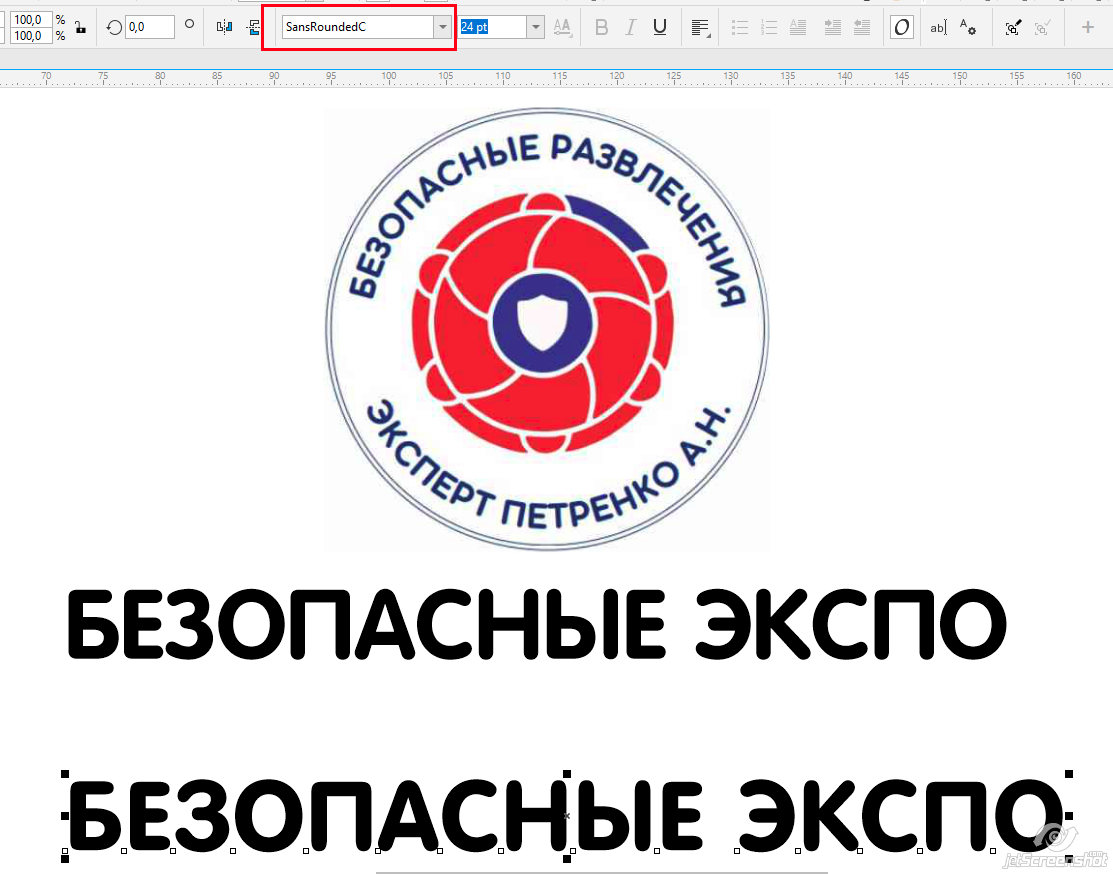Open the 24 pt font size dropdown
Screen dimensions: 1113x874
533,26
